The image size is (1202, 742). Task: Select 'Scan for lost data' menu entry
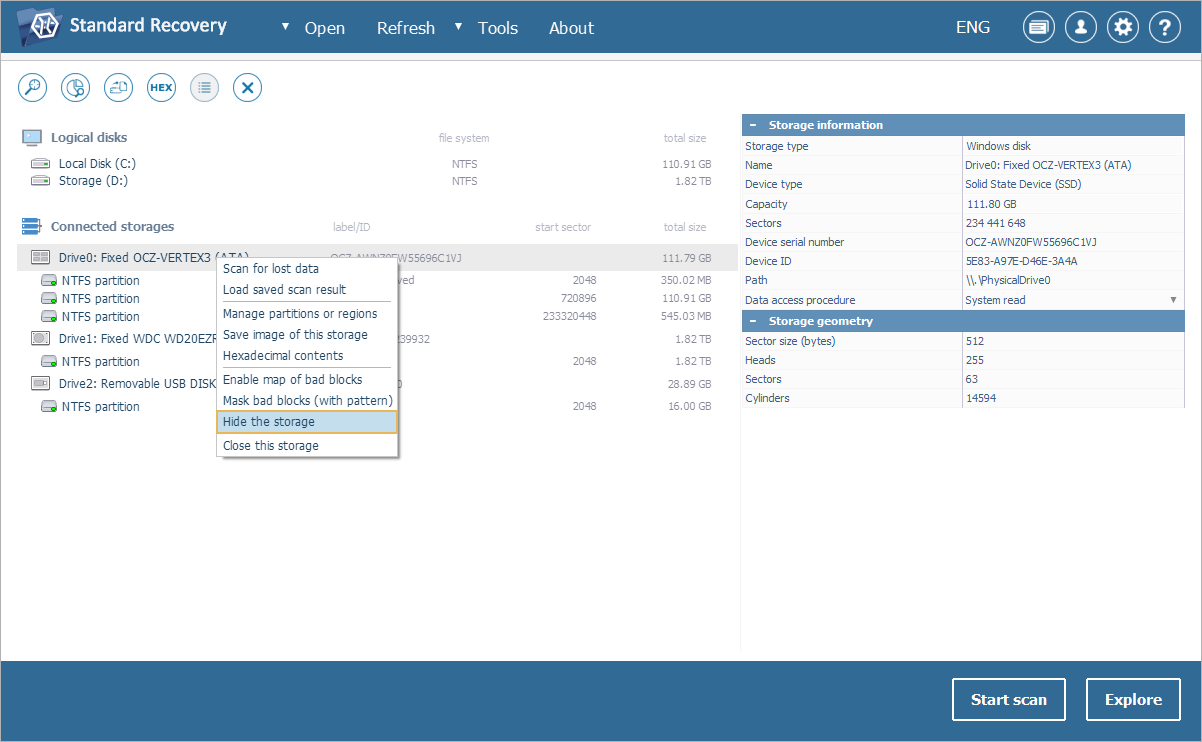click(x=271, y=269)
